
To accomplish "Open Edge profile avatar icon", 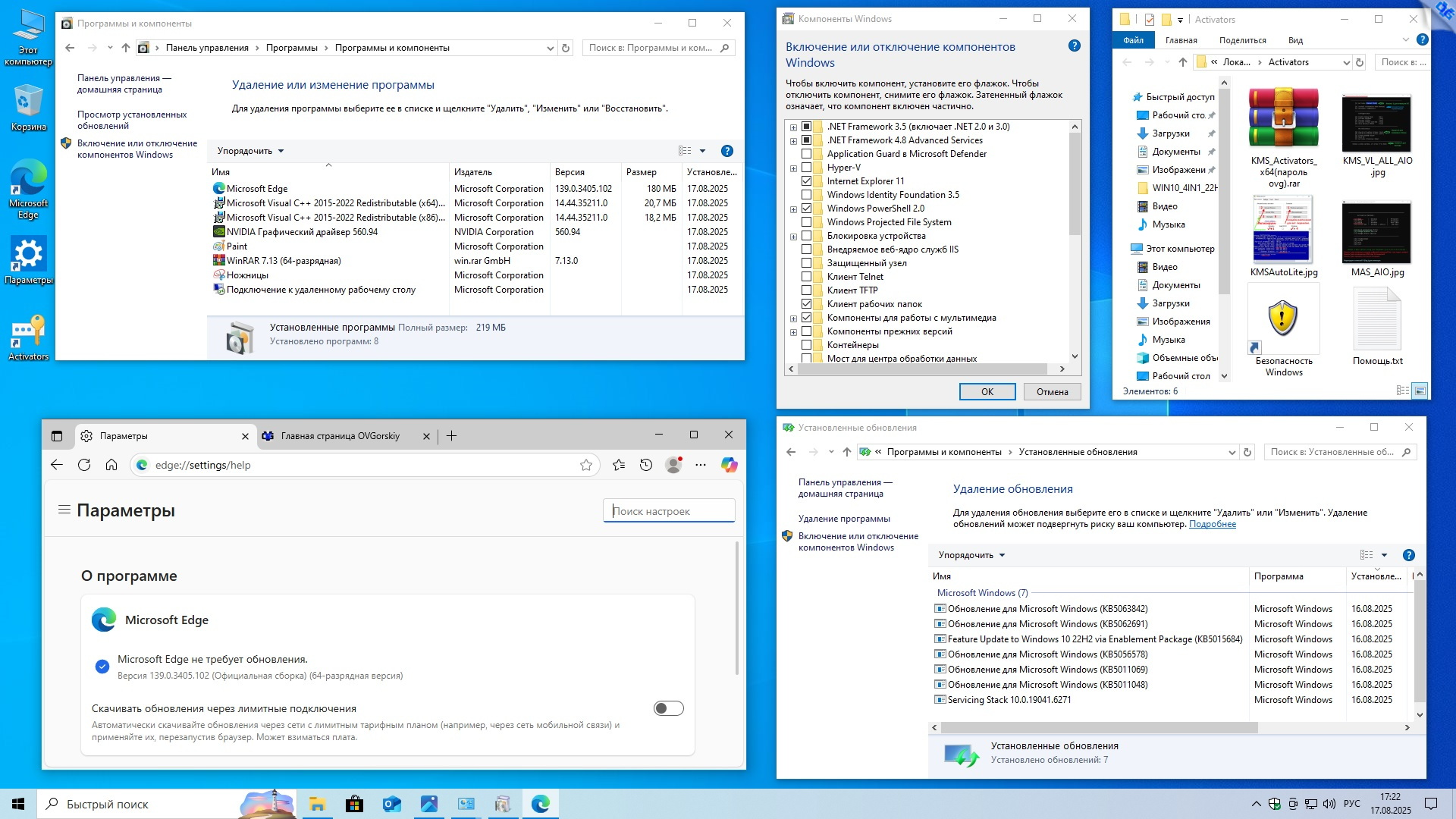I will point(673,465).
